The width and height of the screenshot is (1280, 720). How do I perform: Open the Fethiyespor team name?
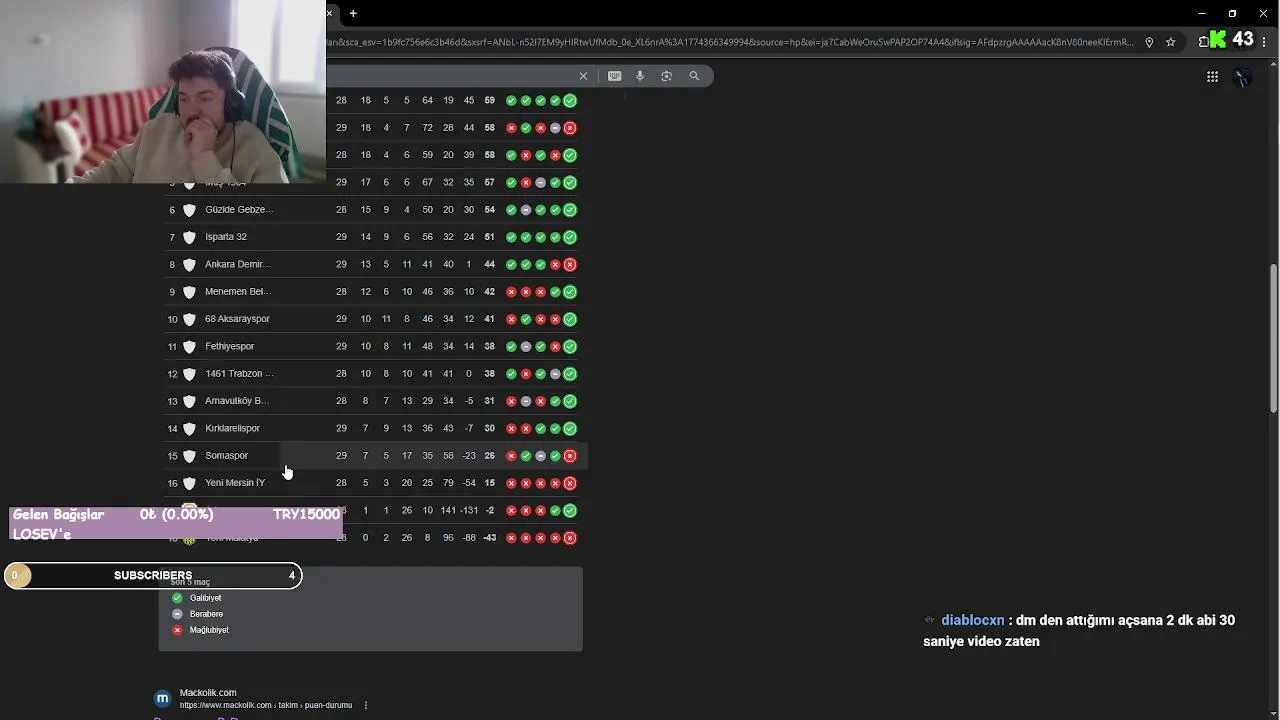(x=230, y=346)
